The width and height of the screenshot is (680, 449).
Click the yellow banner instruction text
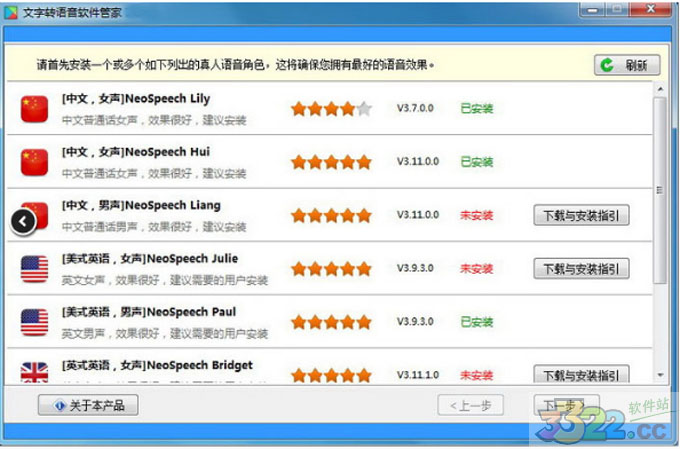[x=235, y=65]
